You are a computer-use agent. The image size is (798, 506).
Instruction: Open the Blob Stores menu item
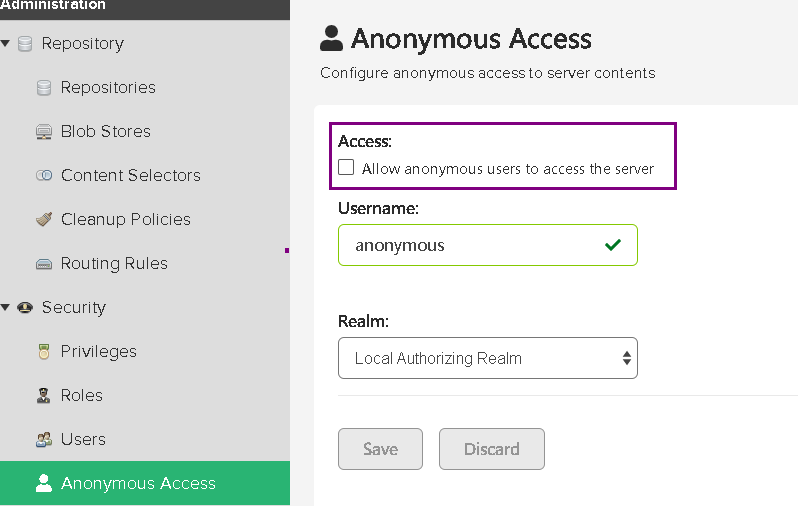point(105,132)
